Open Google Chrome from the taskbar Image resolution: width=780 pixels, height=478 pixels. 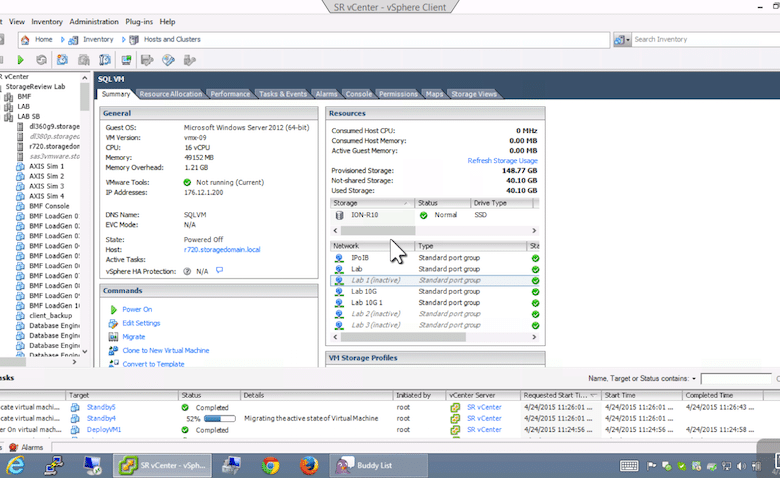click(x=271, y=466)
